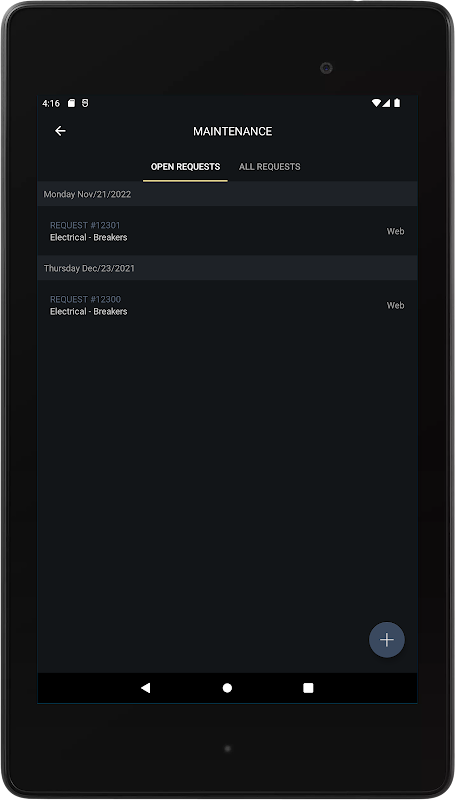Go back using the header arrow

[60, 131]
